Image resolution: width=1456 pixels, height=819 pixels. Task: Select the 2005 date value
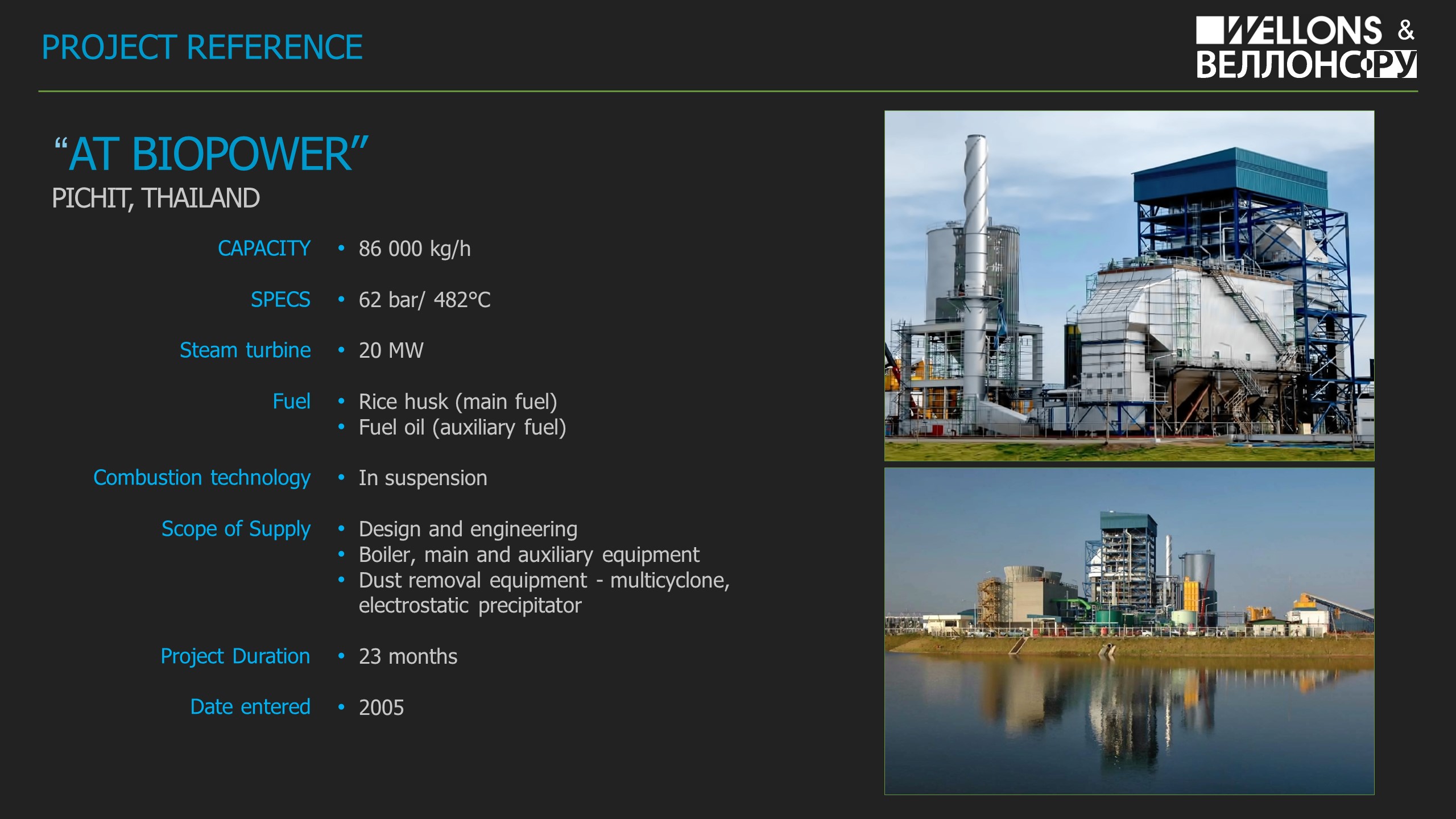[381, 708]
